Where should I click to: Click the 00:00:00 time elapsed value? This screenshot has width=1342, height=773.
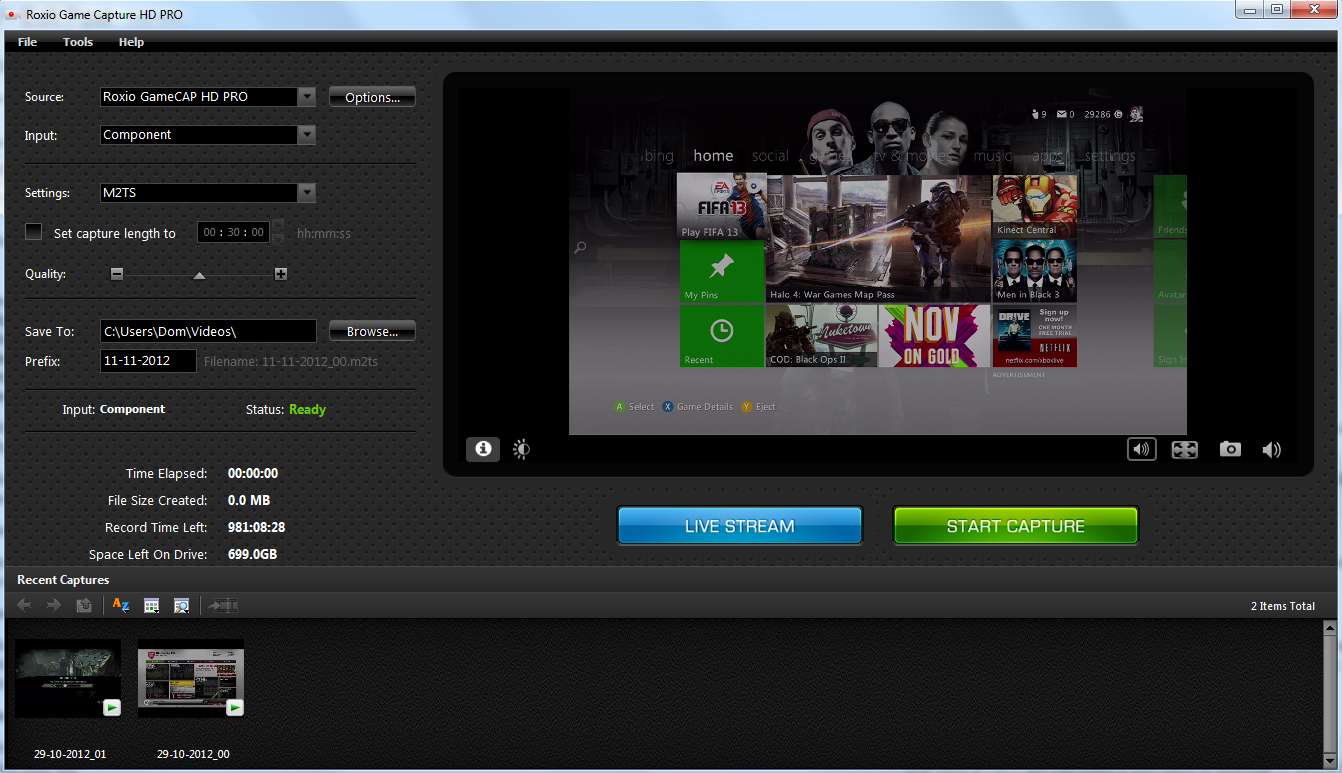pos(253,473)
